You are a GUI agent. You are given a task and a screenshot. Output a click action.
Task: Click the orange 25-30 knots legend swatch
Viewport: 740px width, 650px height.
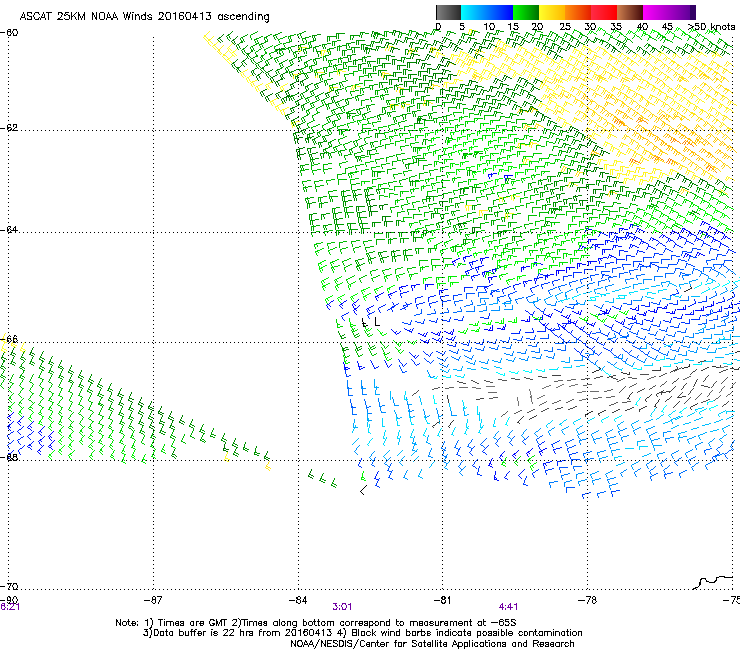578,12
